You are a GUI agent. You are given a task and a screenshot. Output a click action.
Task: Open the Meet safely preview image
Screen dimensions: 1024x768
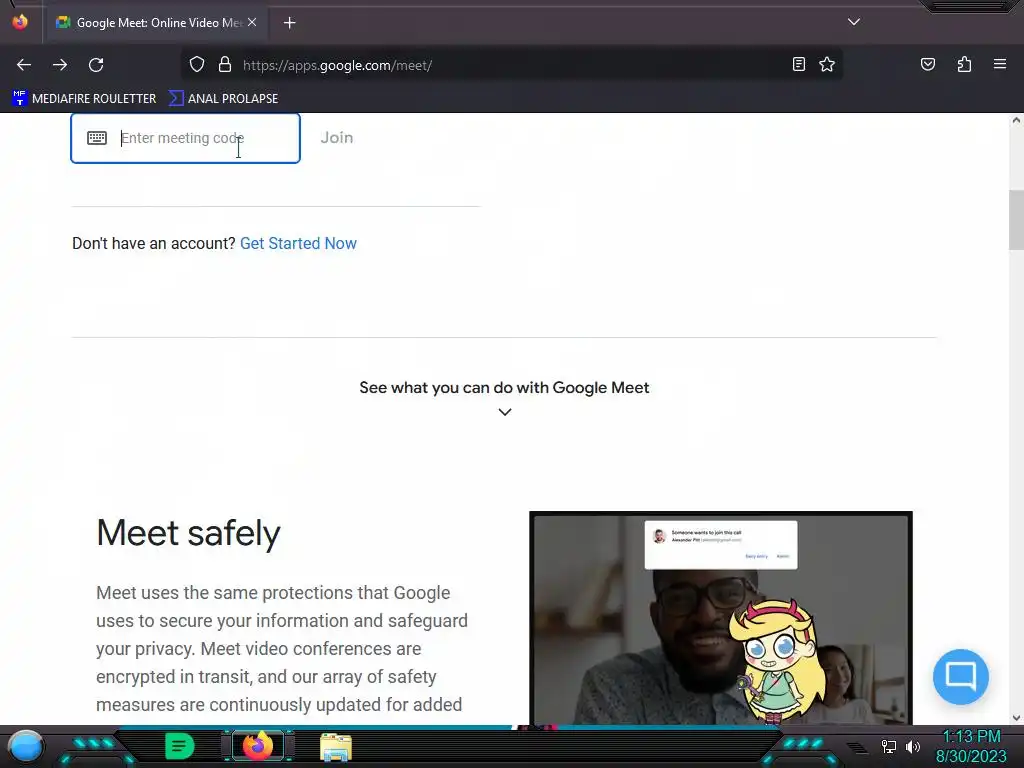(720, 617)
